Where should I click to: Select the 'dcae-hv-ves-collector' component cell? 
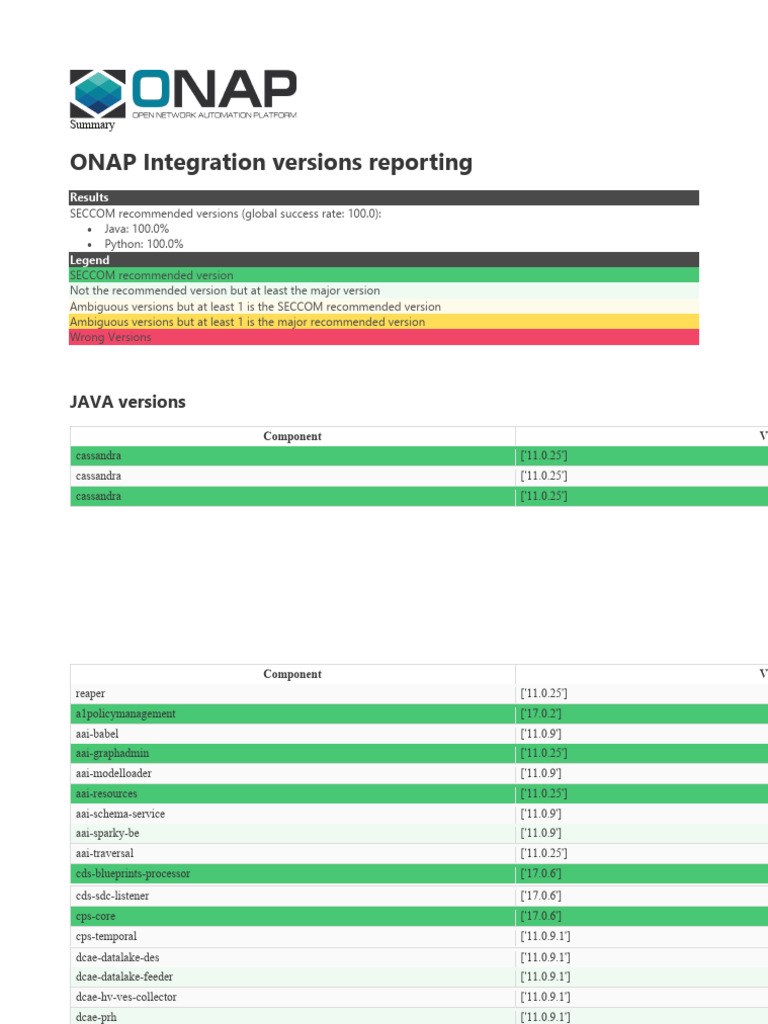293,997
